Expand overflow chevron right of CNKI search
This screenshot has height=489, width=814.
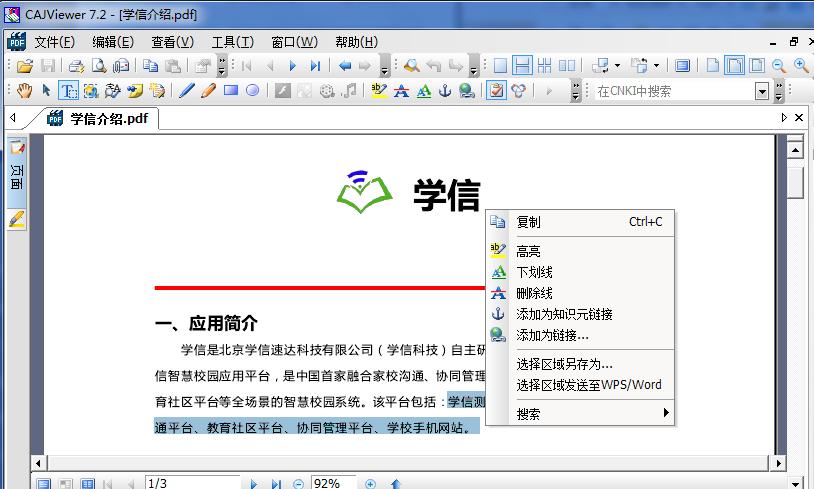779,91
